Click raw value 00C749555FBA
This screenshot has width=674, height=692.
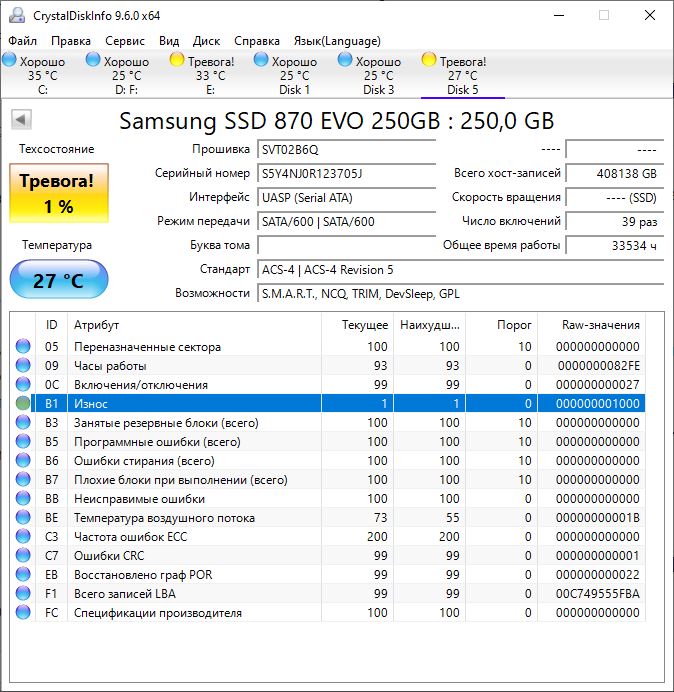(598, 594)
